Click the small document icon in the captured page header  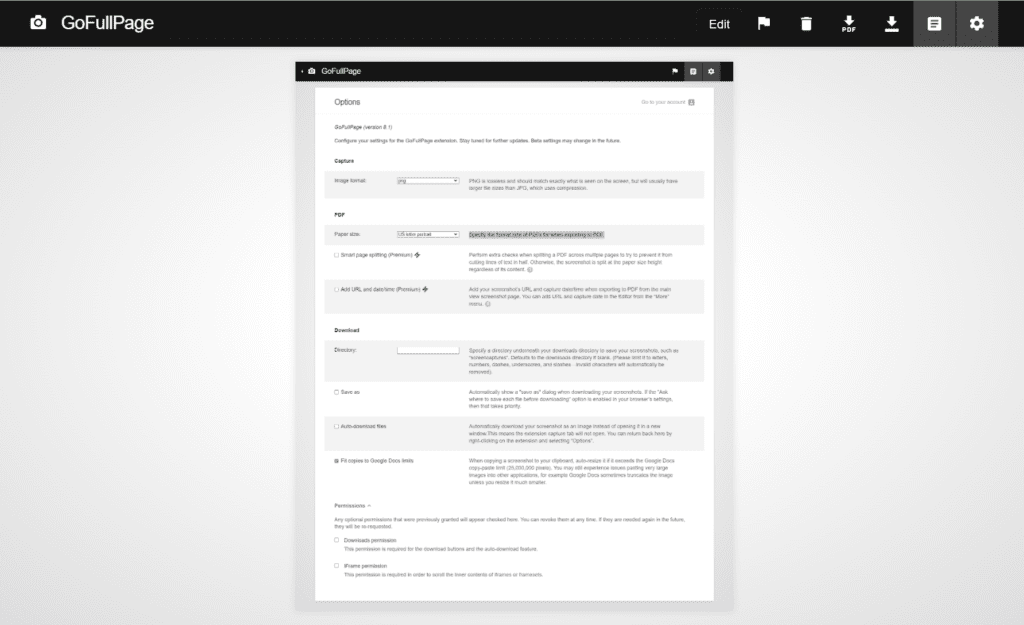pyautogui.click(x=693, y=71)
